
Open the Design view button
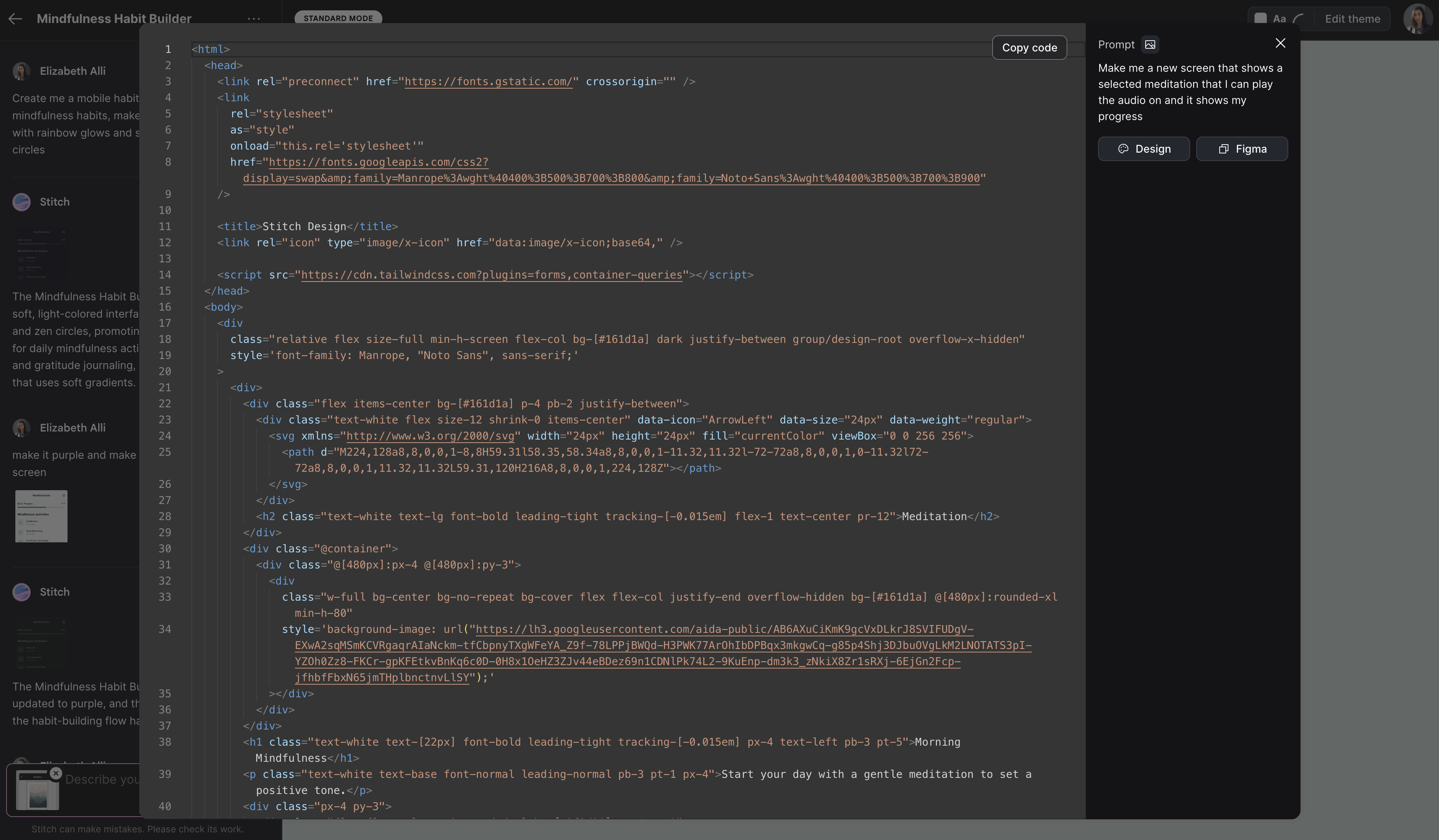tap(1143, 149)
